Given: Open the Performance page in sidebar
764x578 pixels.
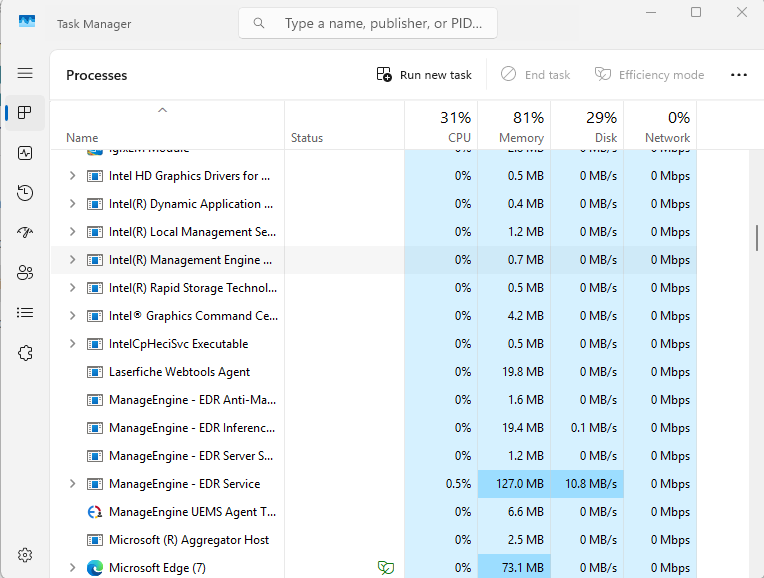Looking at the screenshot, I should (25, 153).
